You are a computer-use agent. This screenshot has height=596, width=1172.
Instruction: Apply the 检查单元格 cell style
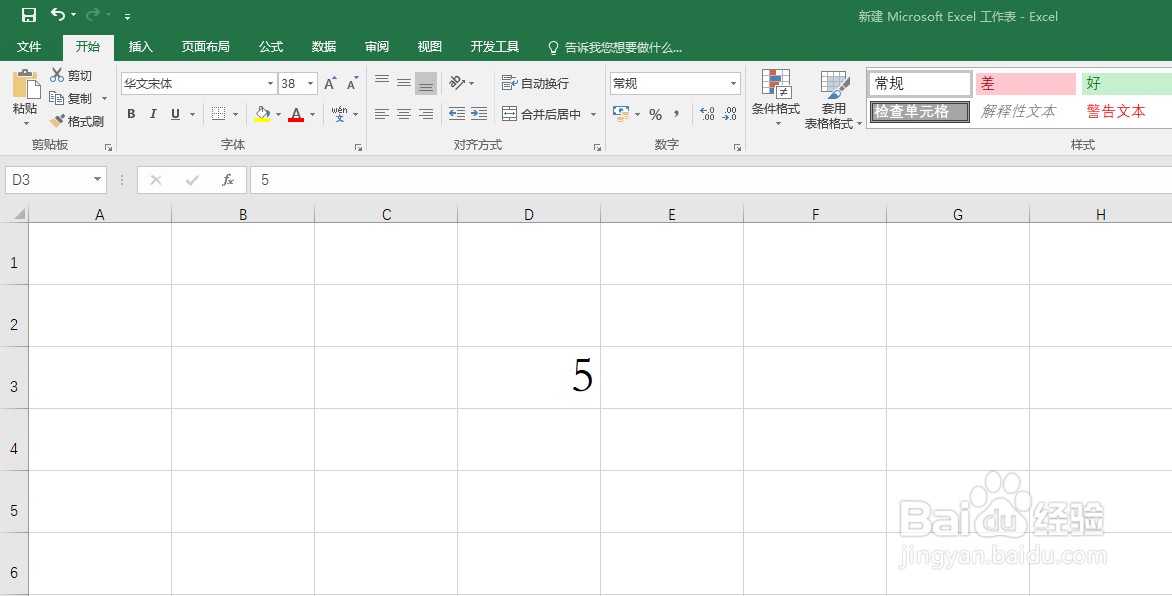pyautogui.click(x=918, y=111)
